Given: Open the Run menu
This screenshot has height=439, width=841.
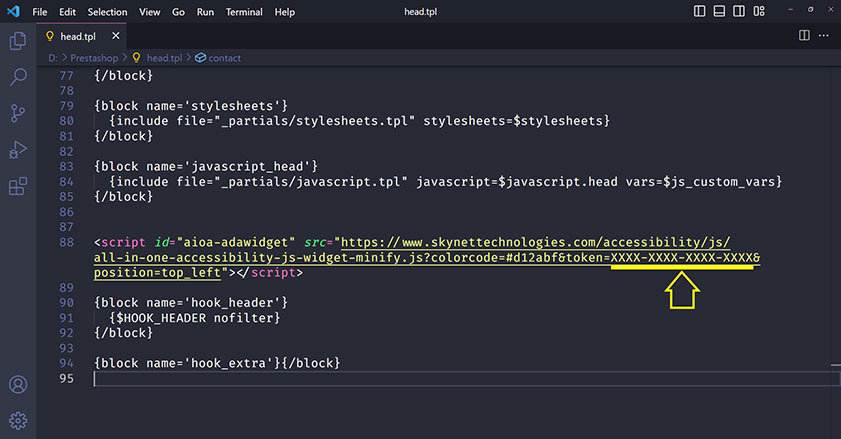Looking at the screenshot, I should pyautogui.click(x=205, y=12).
